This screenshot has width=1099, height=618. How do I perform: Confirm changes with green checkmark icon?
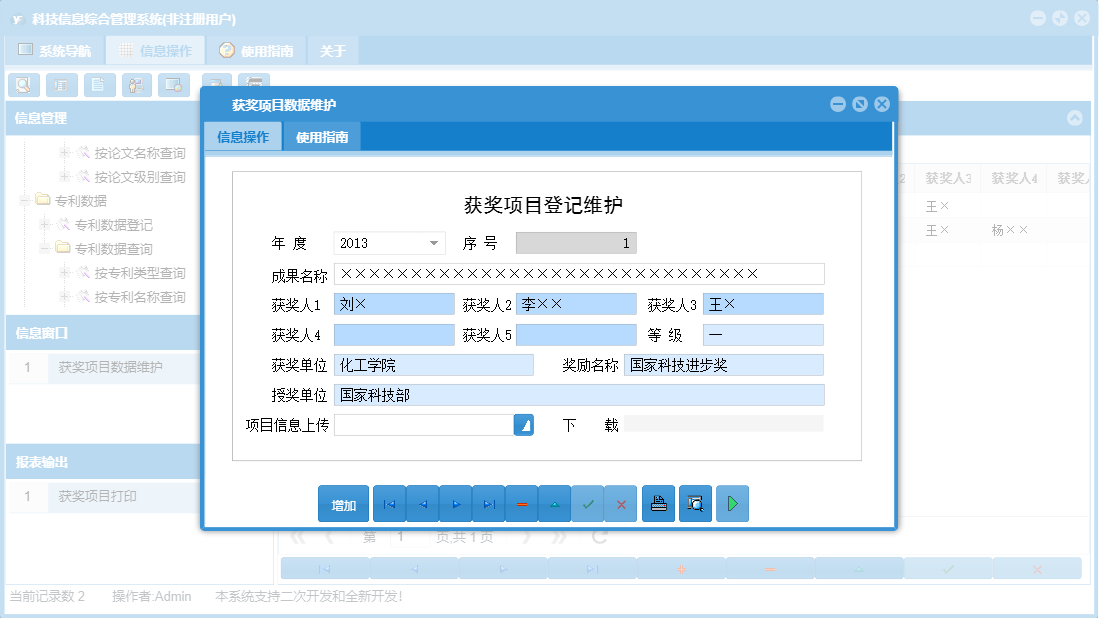tap(588, 503)
